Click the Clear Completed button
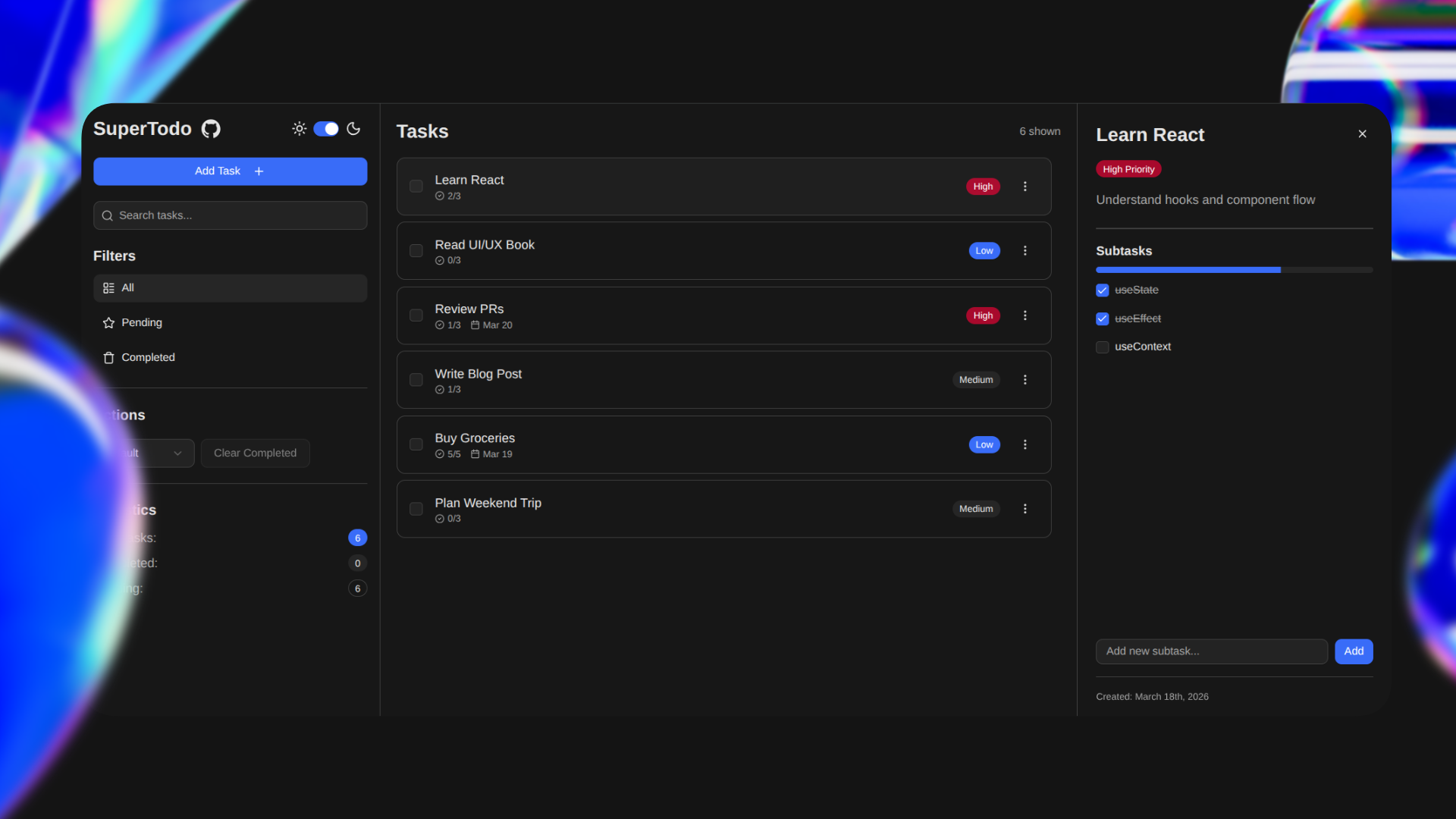This screenshot has width=1456, height=819. point(256,453)
